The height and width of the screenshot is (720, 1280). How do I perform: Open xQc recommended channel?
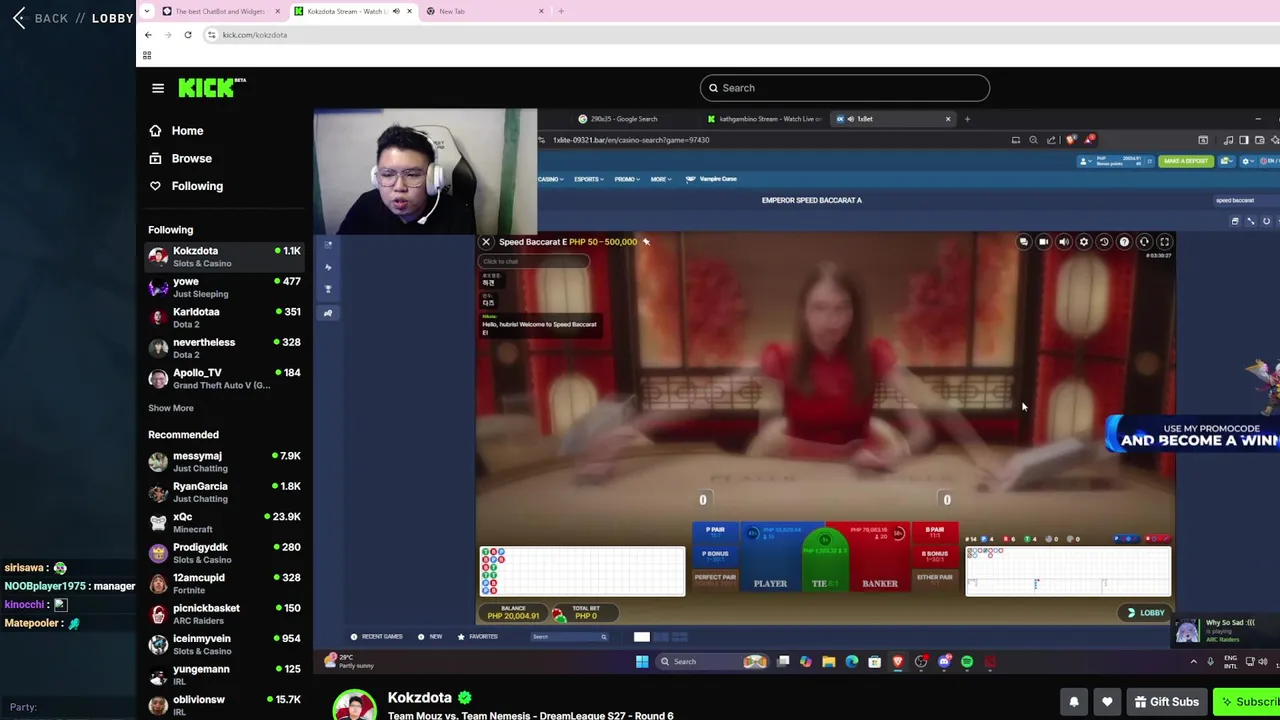225,523
